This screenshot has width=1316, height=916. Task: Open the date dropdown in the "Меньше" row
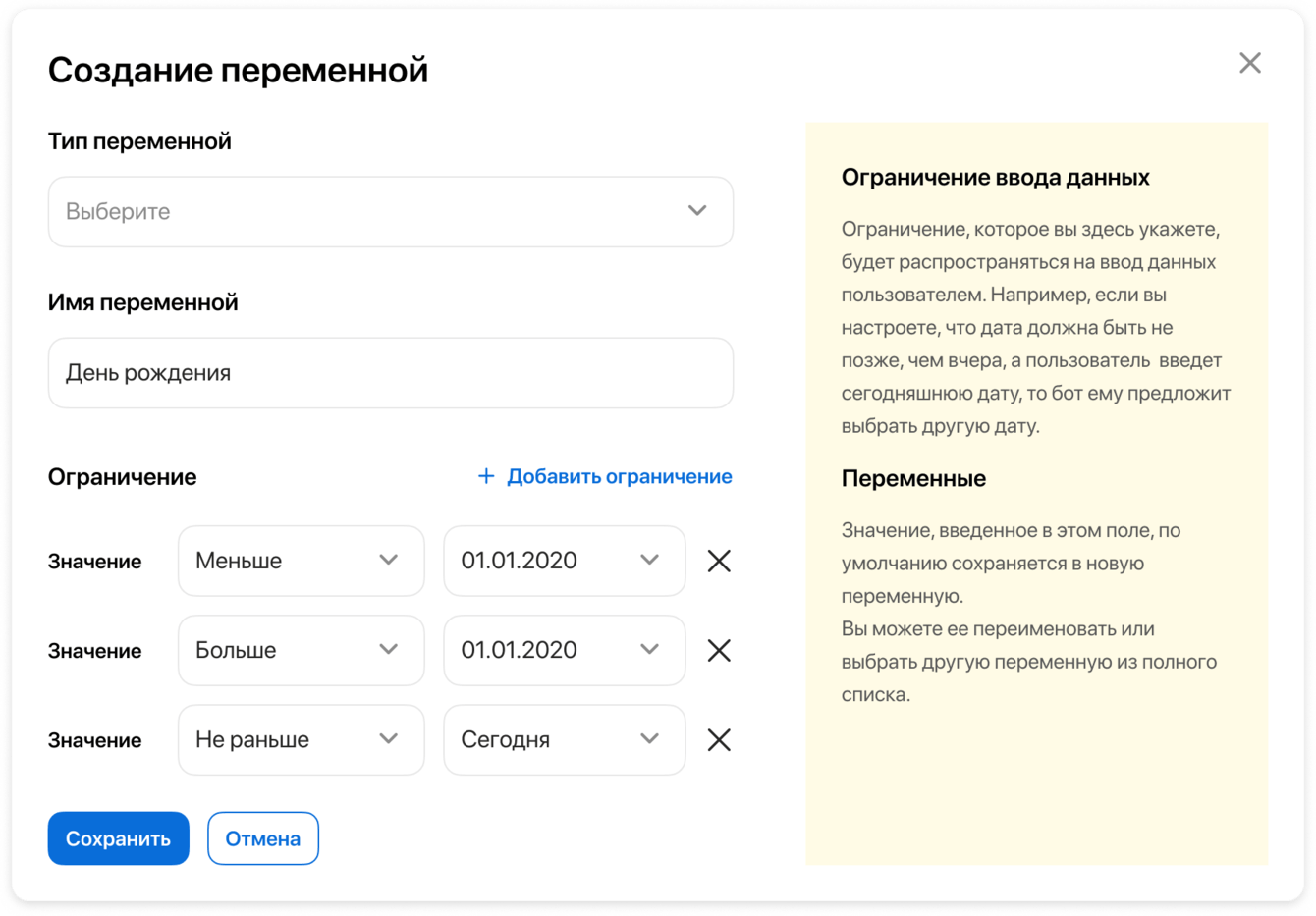564,562
